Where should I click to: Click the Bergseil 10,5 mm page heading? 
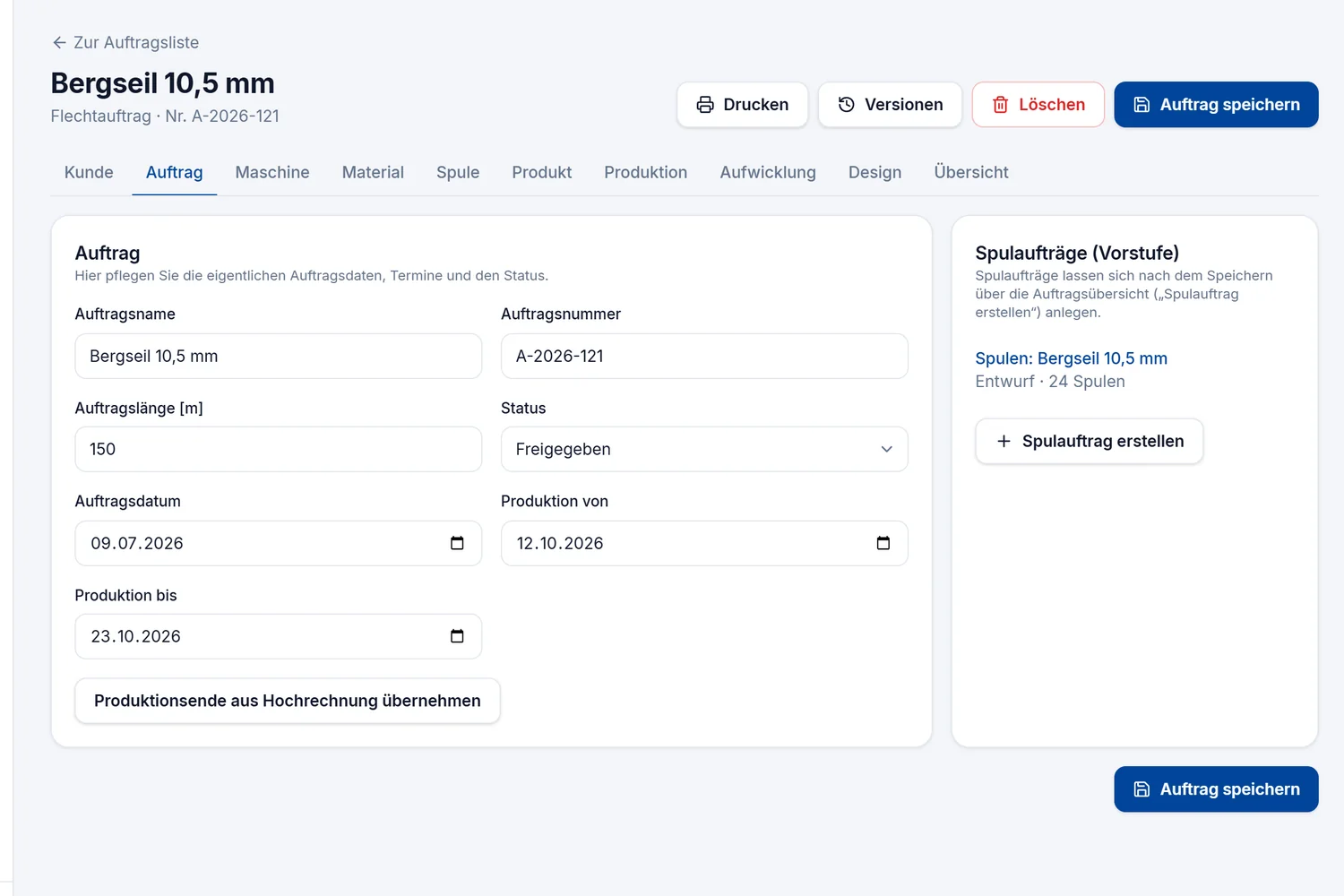[x=163, y=83]
